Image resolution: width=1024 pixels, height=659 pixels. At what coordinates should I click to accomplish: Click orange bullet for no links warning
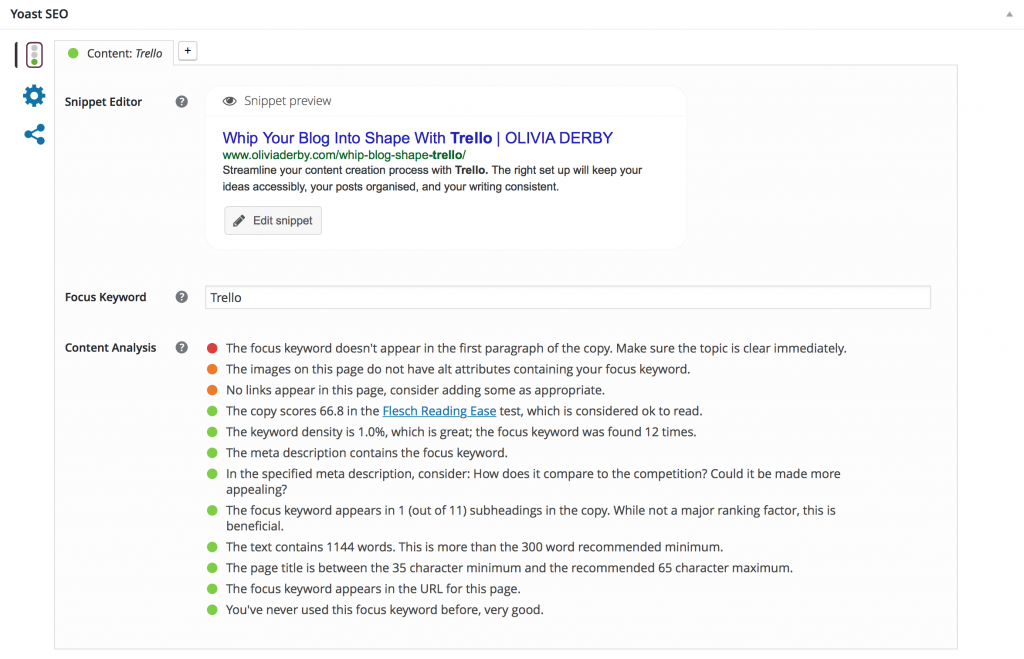[x=212, y=390]
